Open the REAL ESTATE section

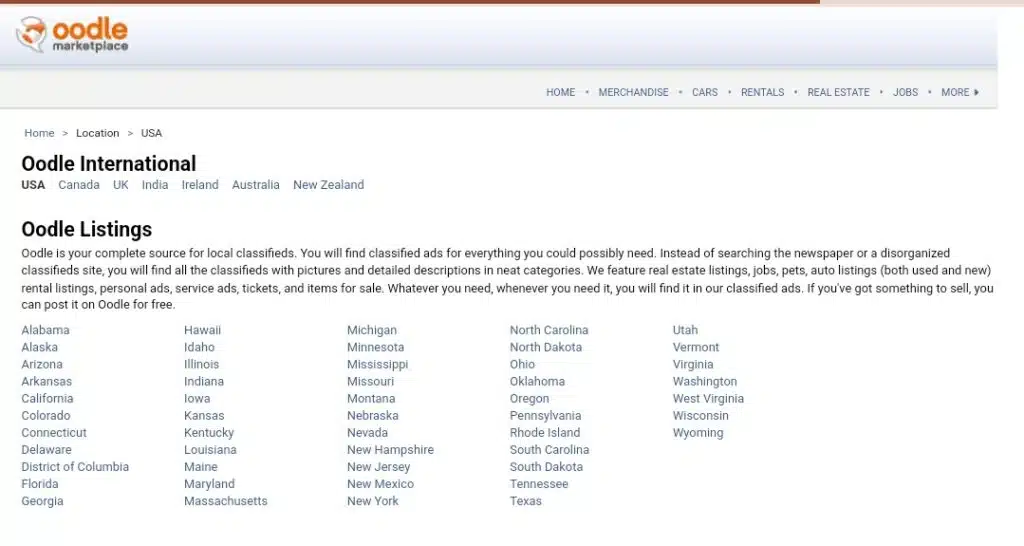pos(838,92)
